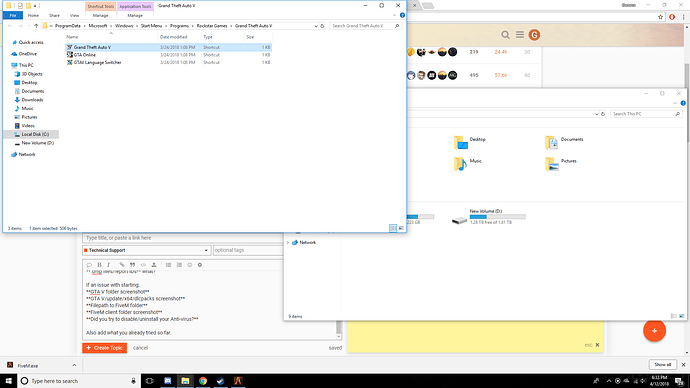Viewport: 690px width, 388px height.
Task: Open Shortcut Tools ribbon tab
Action: (x=100, y=7)
